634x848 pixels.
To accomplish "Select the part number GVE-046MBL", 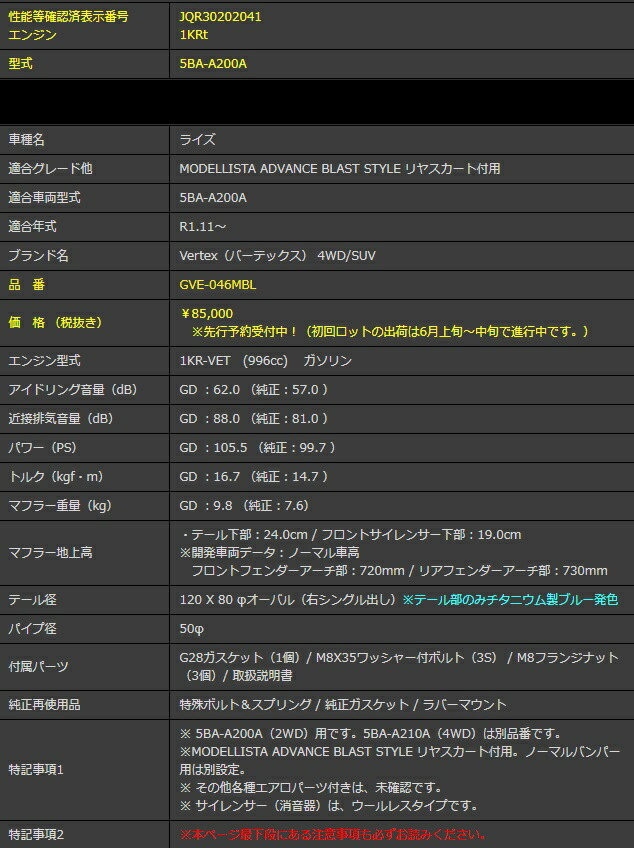I will click(218, 284).
